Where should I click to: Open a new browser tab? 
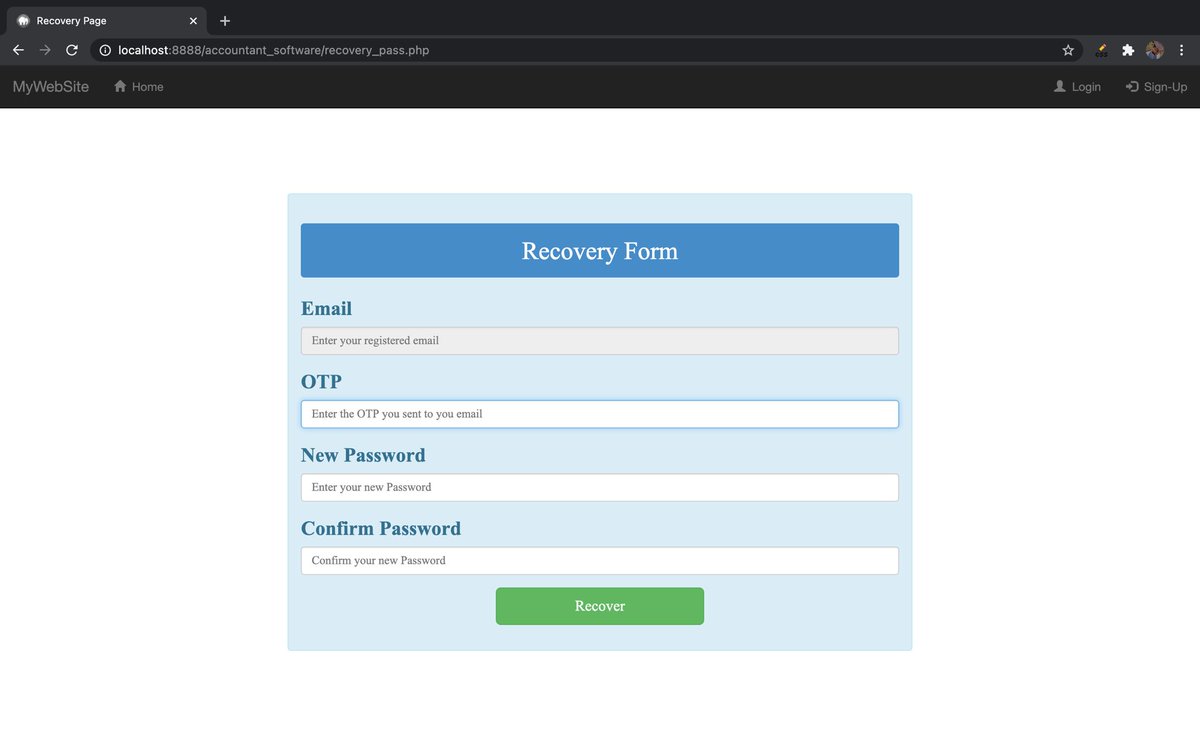pos(224,20)
